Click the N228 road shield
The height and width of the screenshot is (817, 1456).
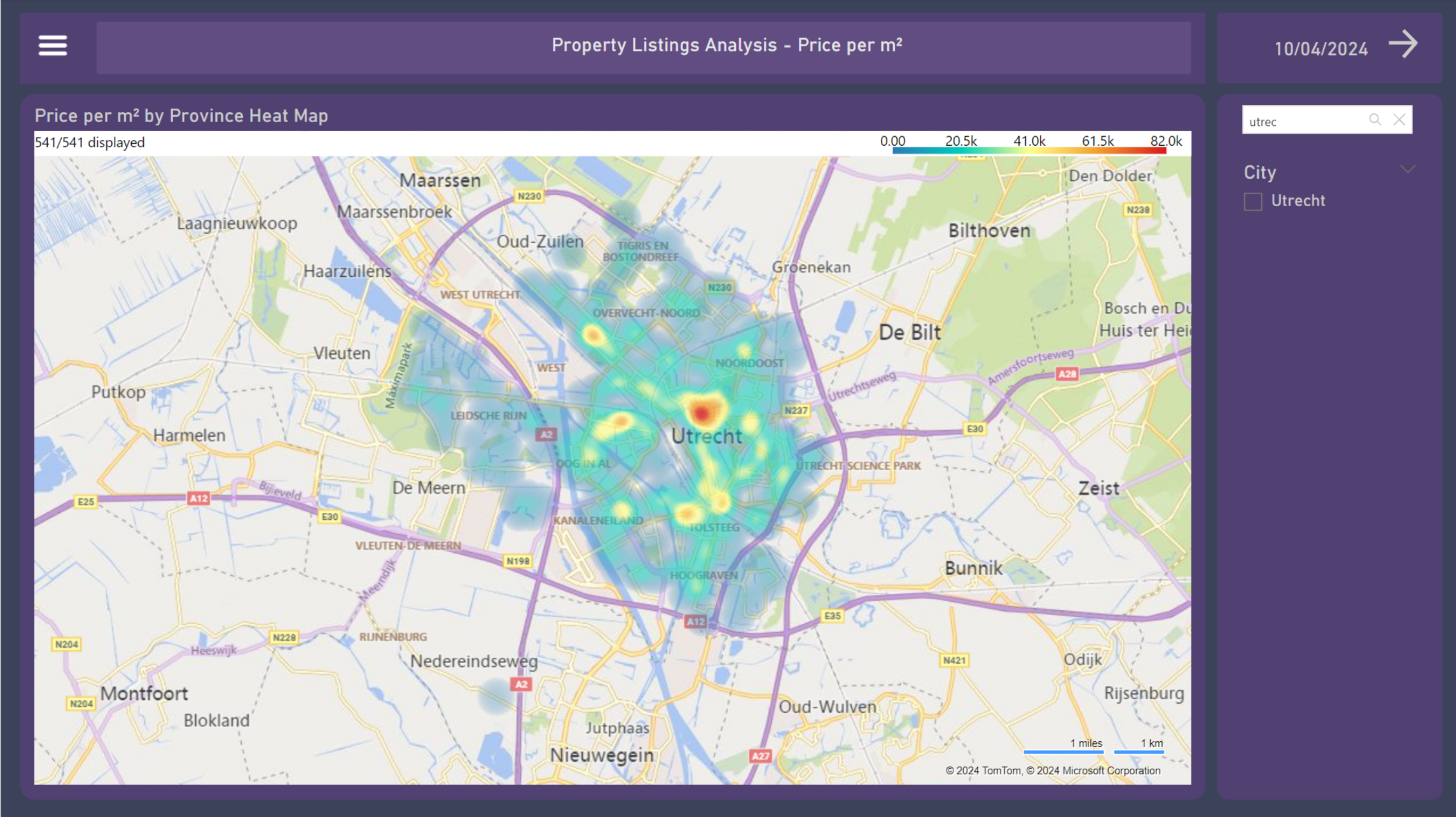coord(284,637)
